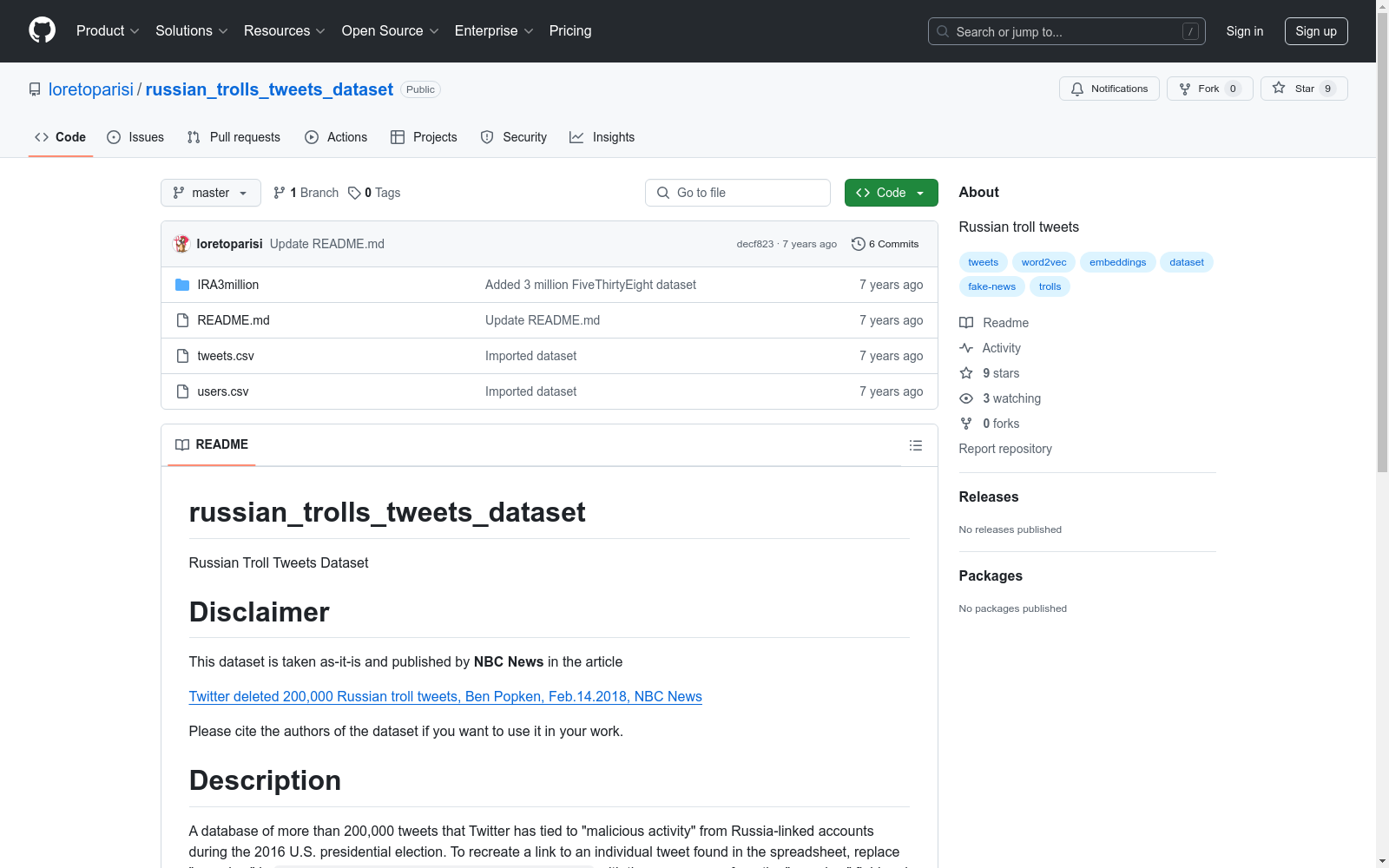Screen dimensions: 1389x868
Task: Click the Packages heading link
Action: [991, 575]
